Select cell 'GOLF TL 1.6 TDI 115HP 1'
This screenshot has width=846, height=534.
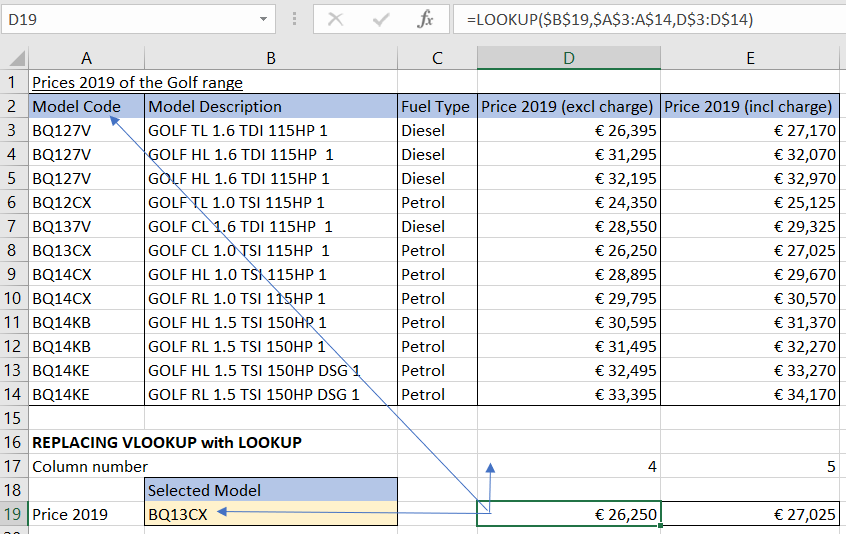pos(271,131)
